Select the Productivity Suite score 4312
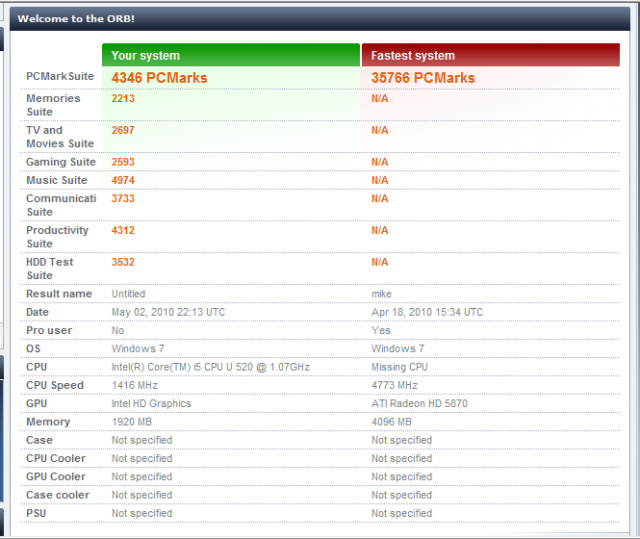640x539 pixels. (x=123, y=230)
